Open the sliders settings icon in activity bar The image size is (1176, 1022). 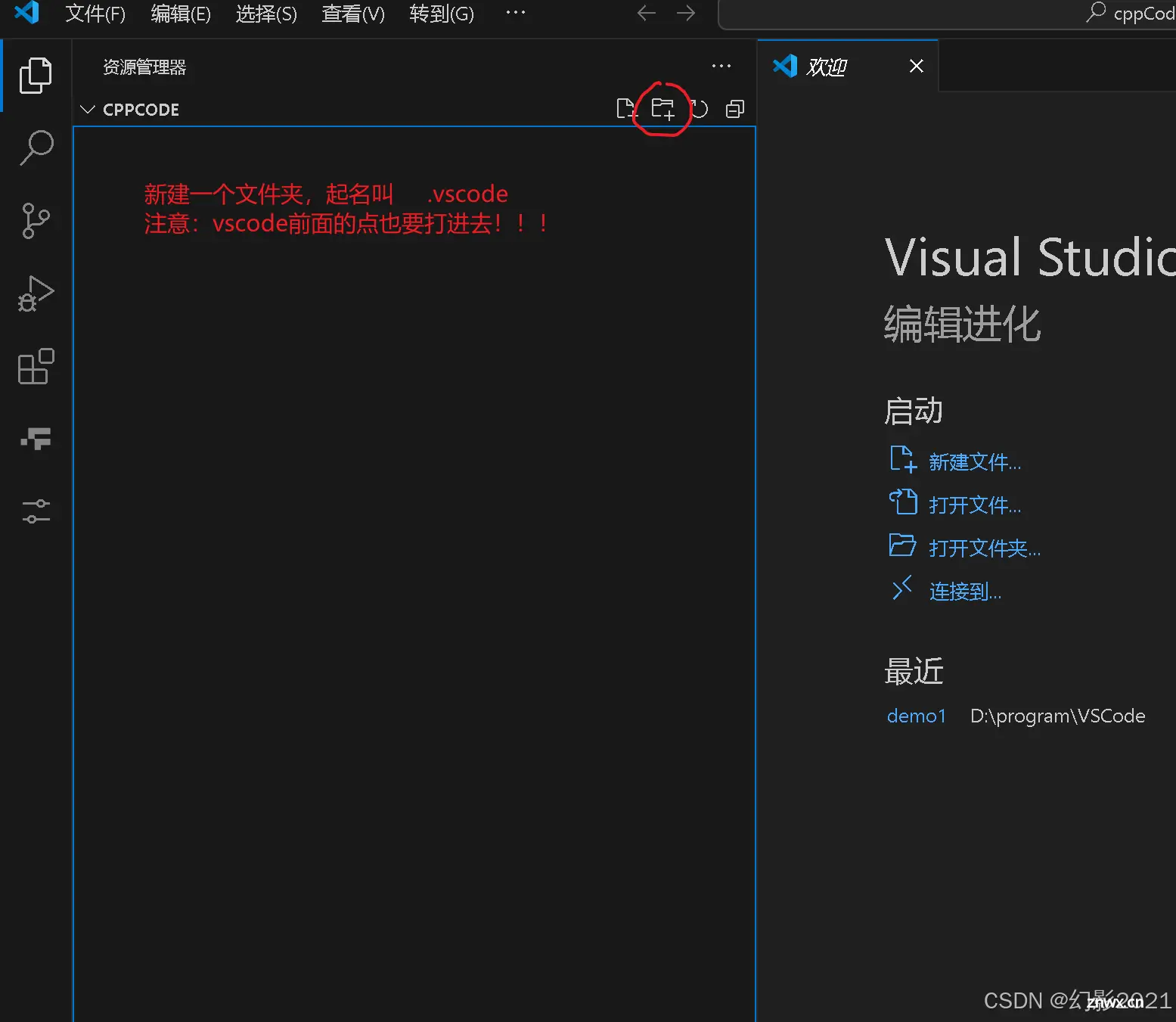36,511
